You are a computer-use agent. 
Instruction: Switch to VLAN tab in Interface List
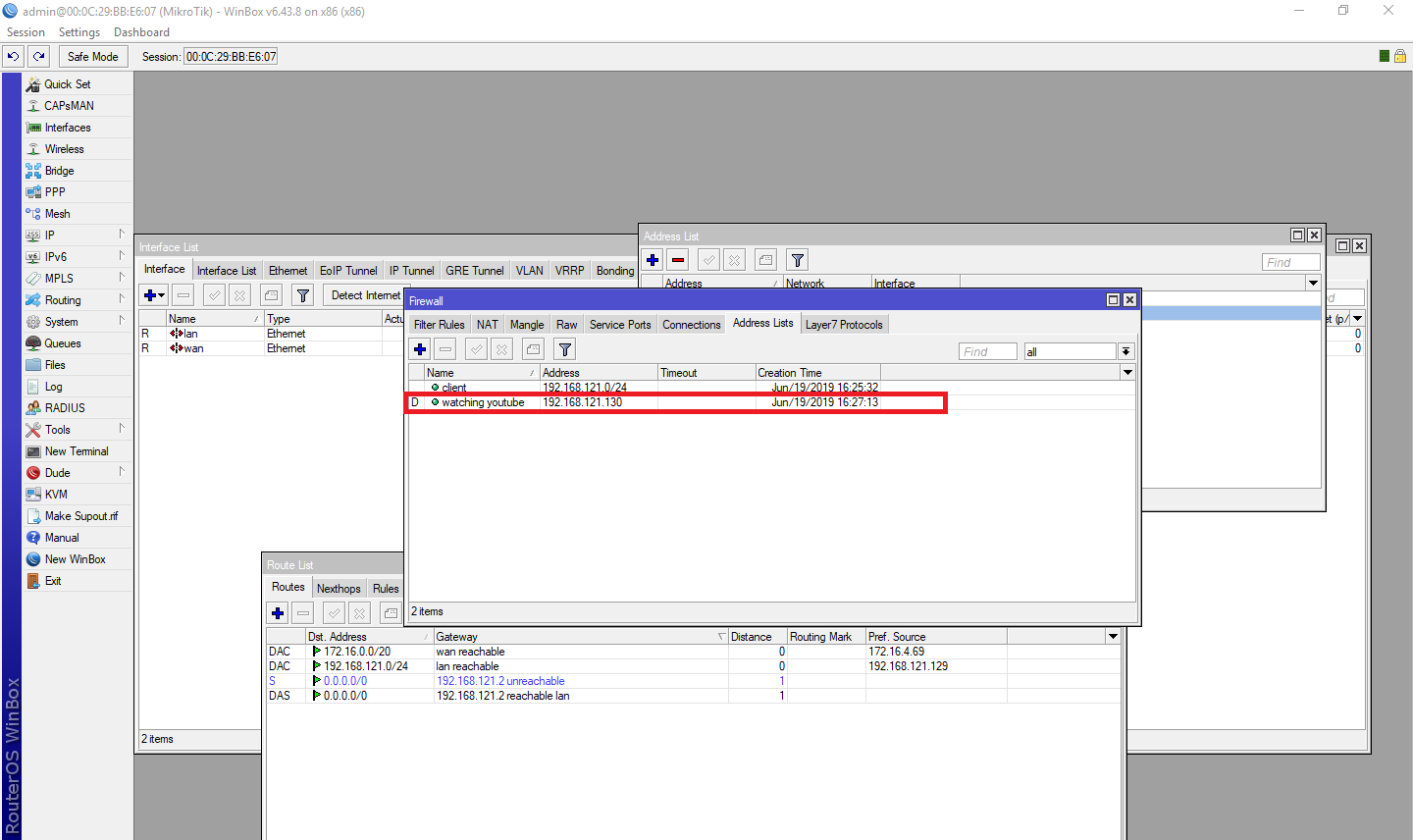tap(530, 271)
